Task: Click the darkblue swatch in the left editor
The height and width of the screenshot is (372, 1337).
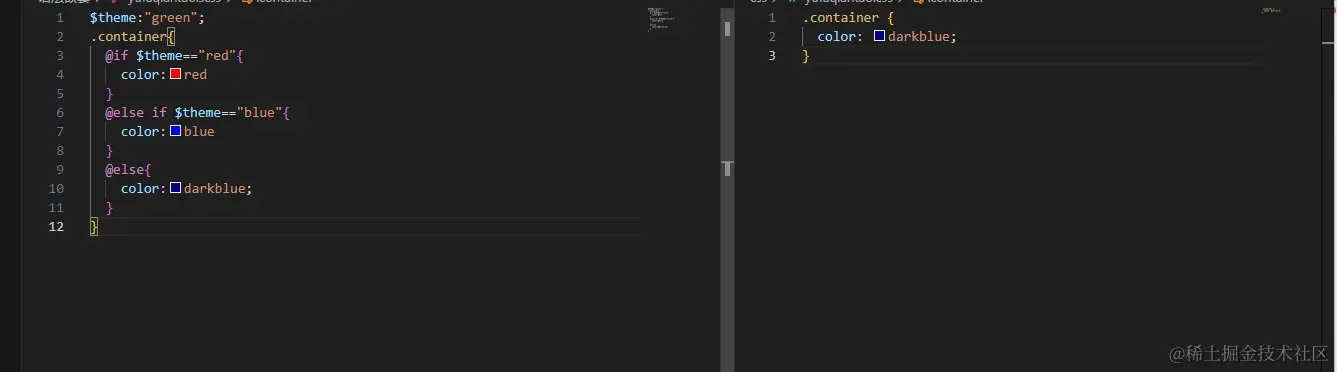Action: click(176, 188)
